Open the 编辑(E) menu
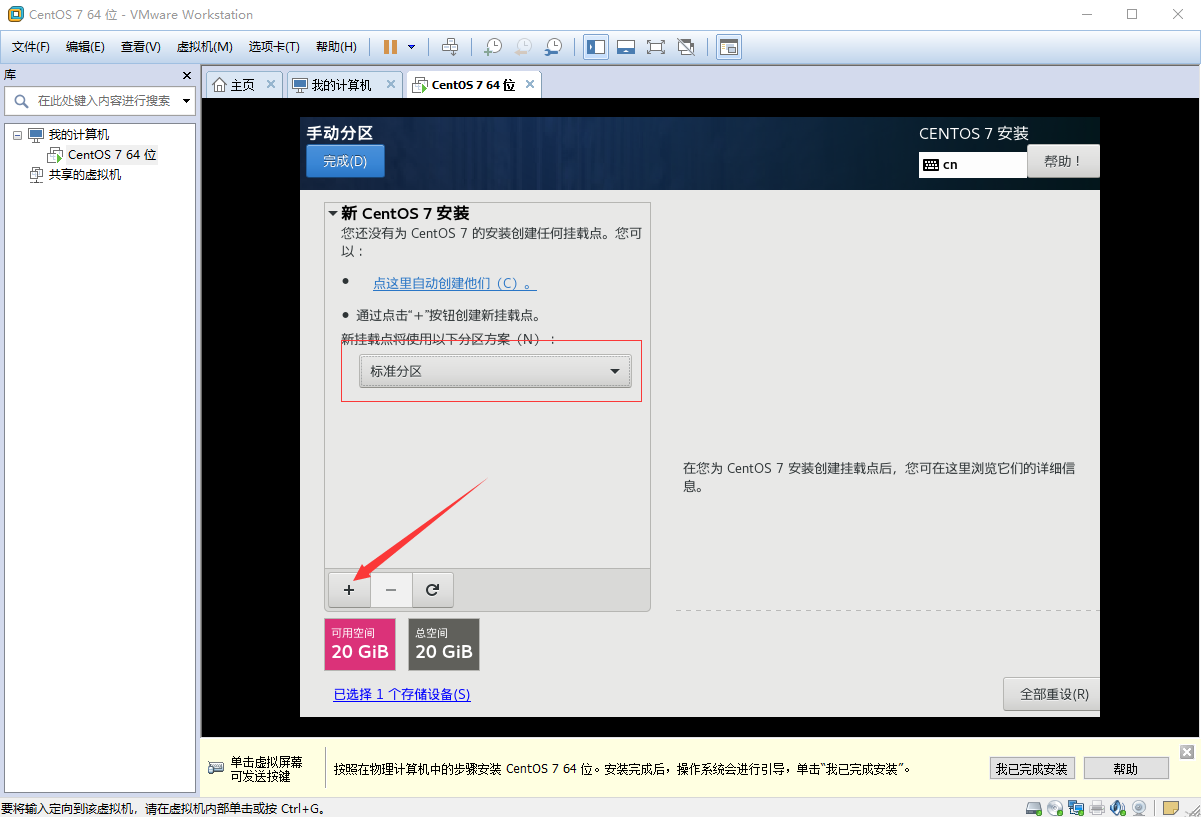This screenshot has width=1201, height=817. point(85,47)
